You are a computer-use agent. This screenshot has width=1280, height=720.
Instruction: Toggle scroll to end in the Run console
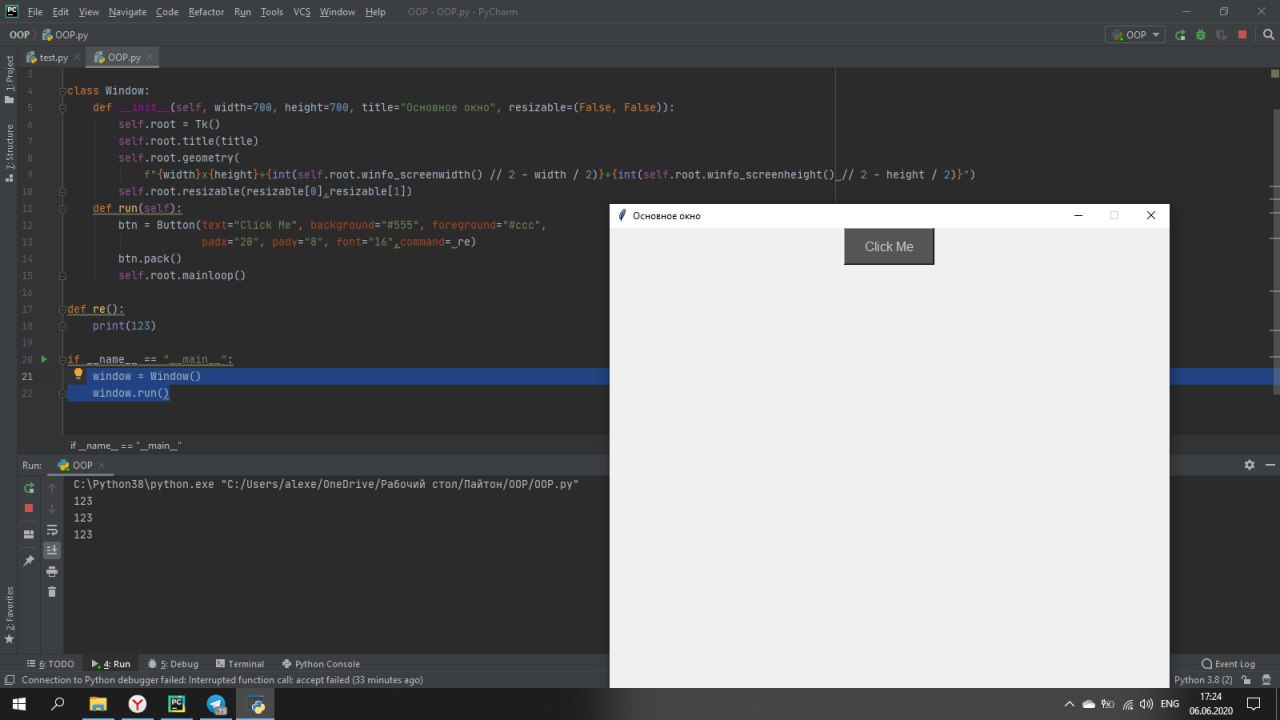click(x=52, y=550)
